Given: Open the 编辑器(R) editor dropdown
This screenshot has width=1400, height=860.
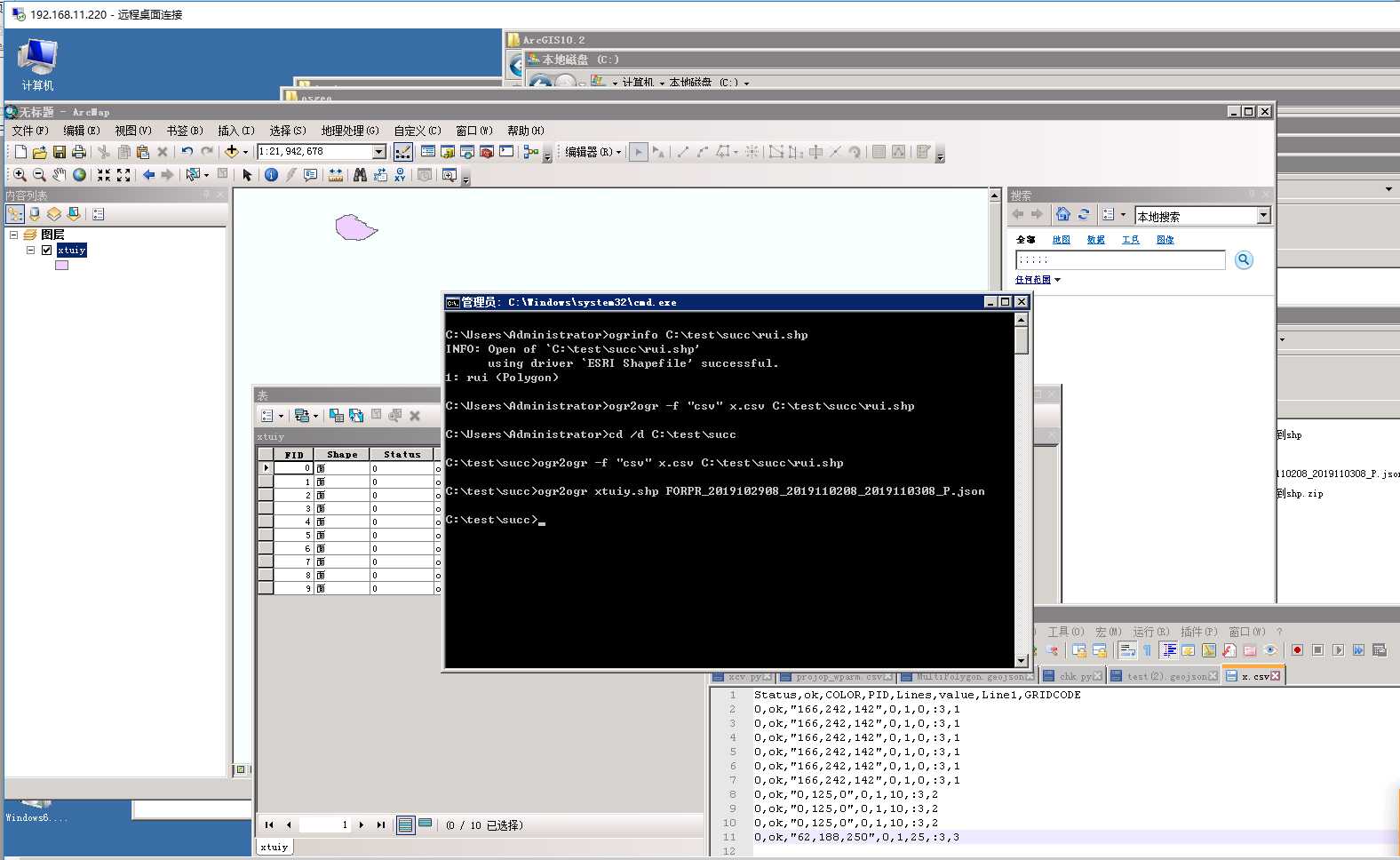Looking at the screenshot, I should pos(593,152).
